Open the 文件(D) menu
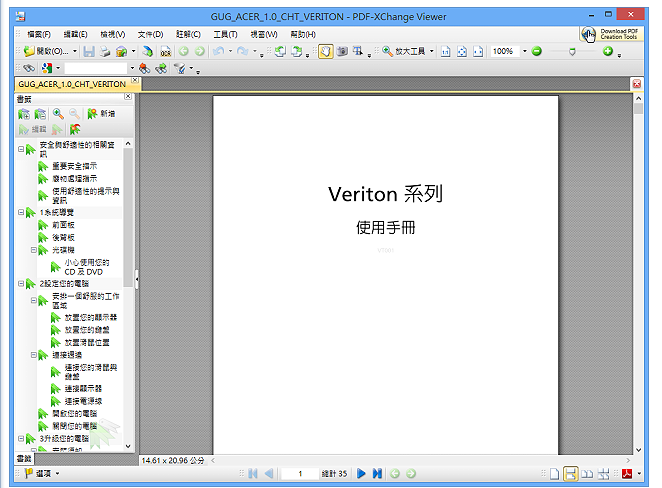Viewport: 662px width, 488px height. [150, 35]
